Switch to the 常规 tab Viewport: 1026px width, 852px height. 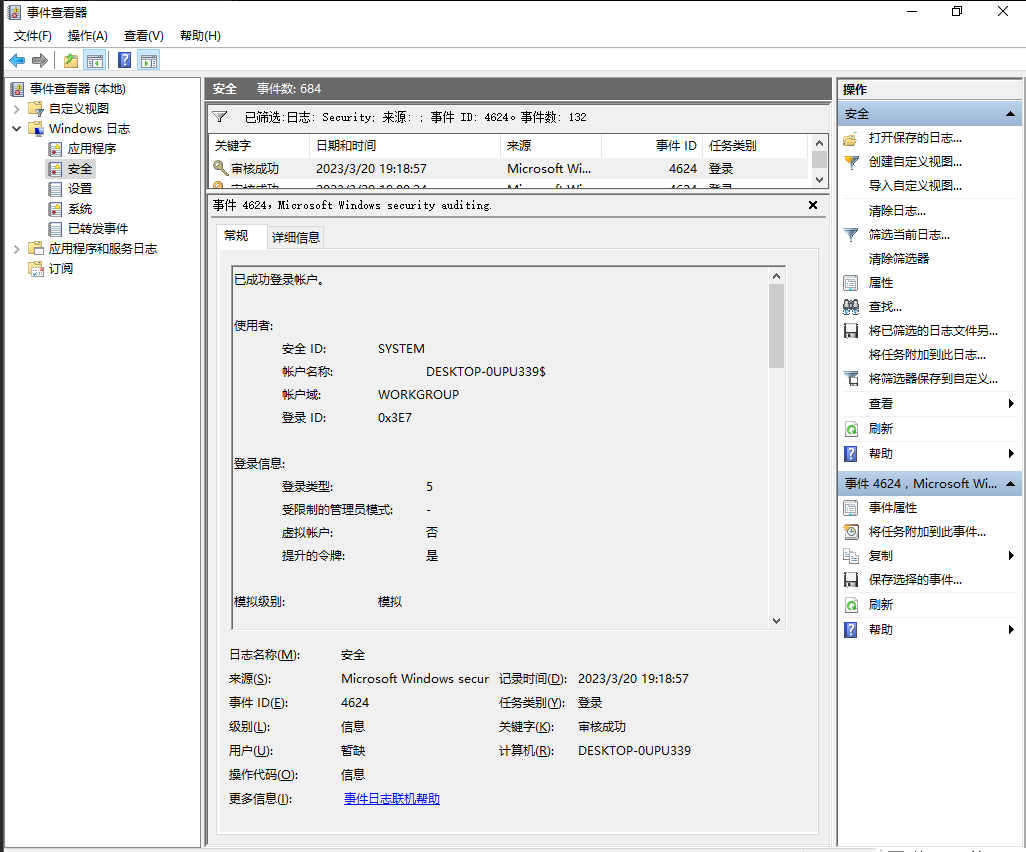(x=236, y=236)
